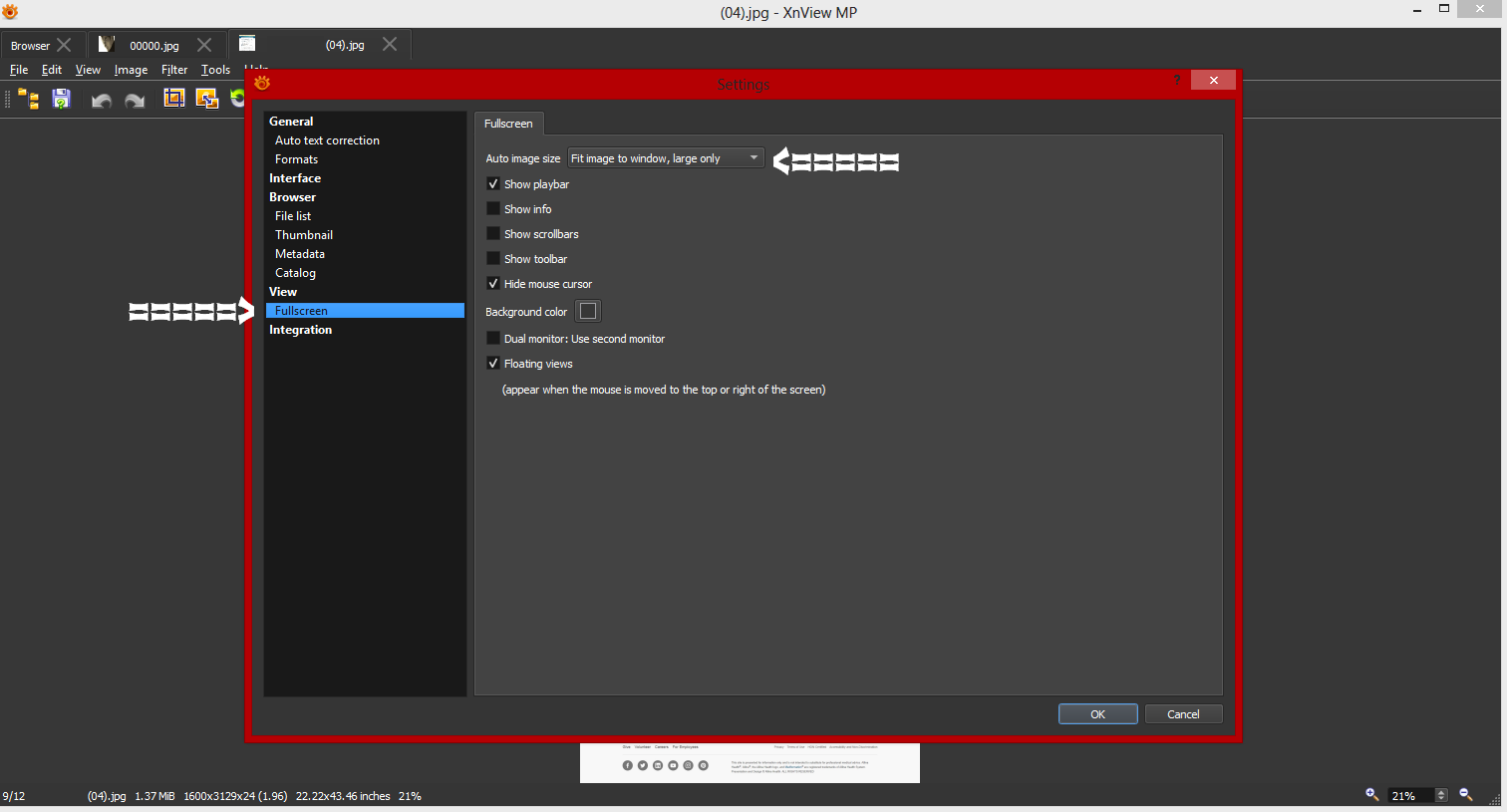Close the (04).jpg tab

(390, 44)
